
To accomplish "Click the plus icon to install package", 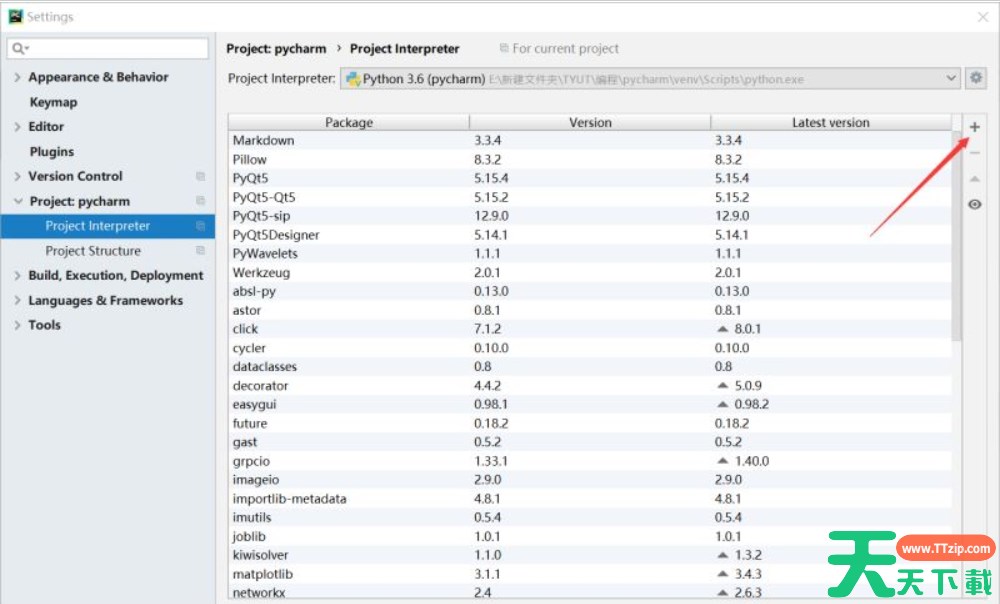I will pyautogui.click(x=975, y=127).
